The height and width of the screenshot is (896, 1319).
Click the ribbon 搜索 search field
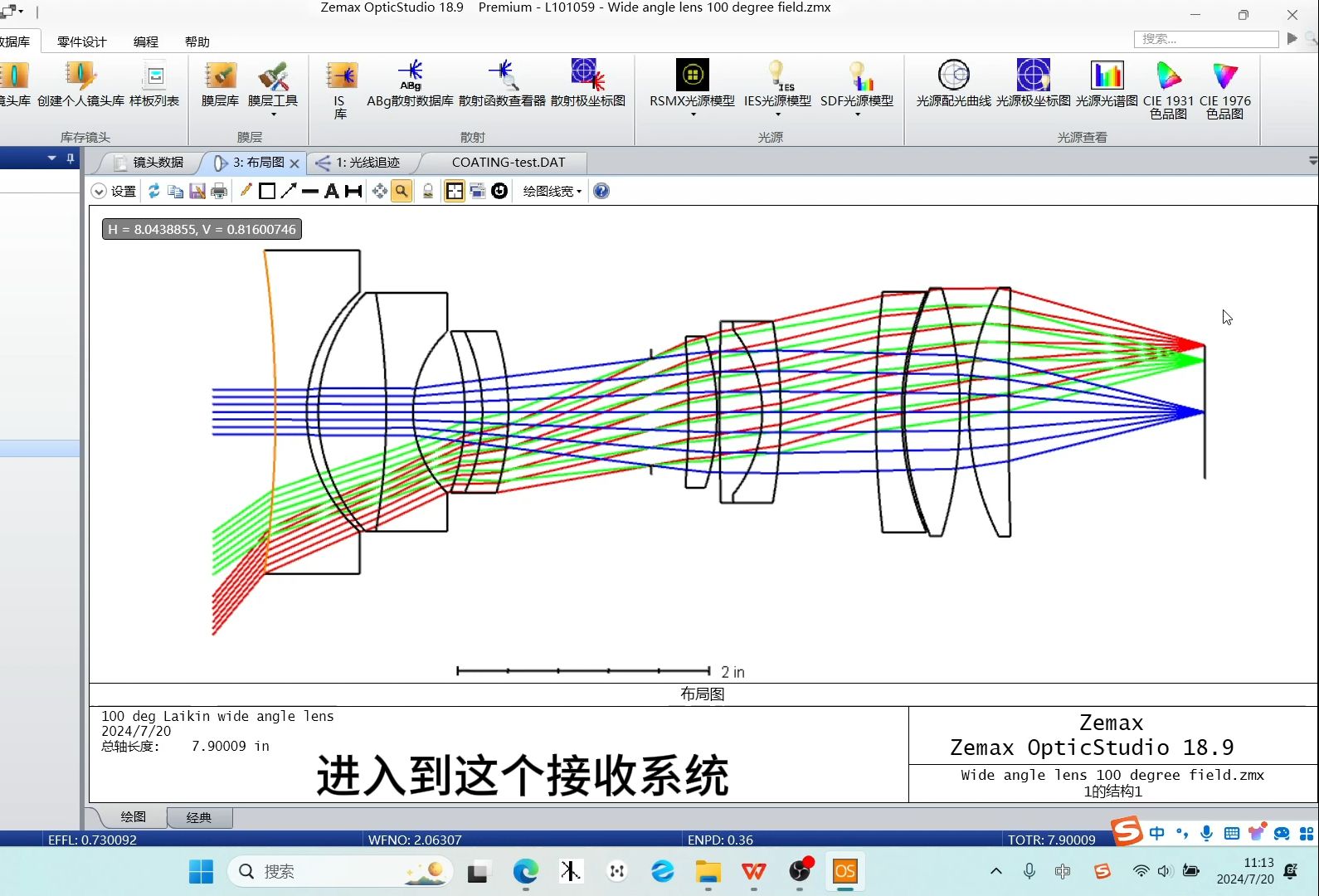pyautogui.click(x=1206, y=39)
